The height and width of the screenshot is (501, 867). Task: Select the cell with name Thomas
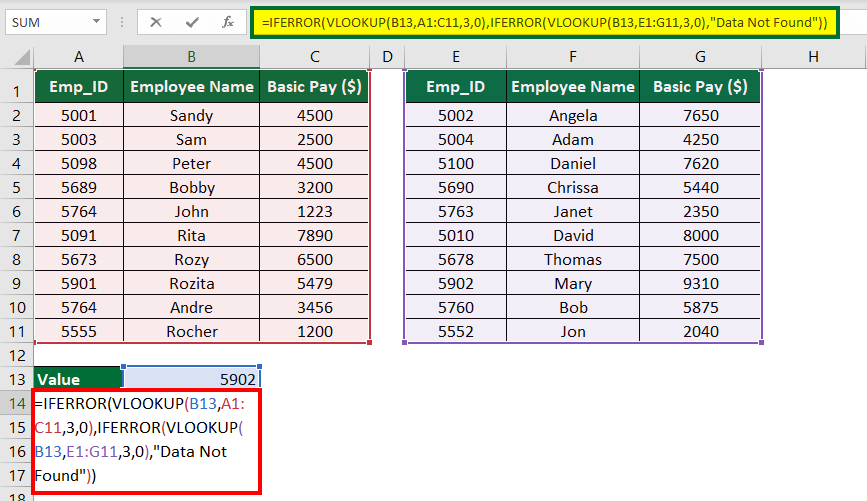[x=573, y=259]
